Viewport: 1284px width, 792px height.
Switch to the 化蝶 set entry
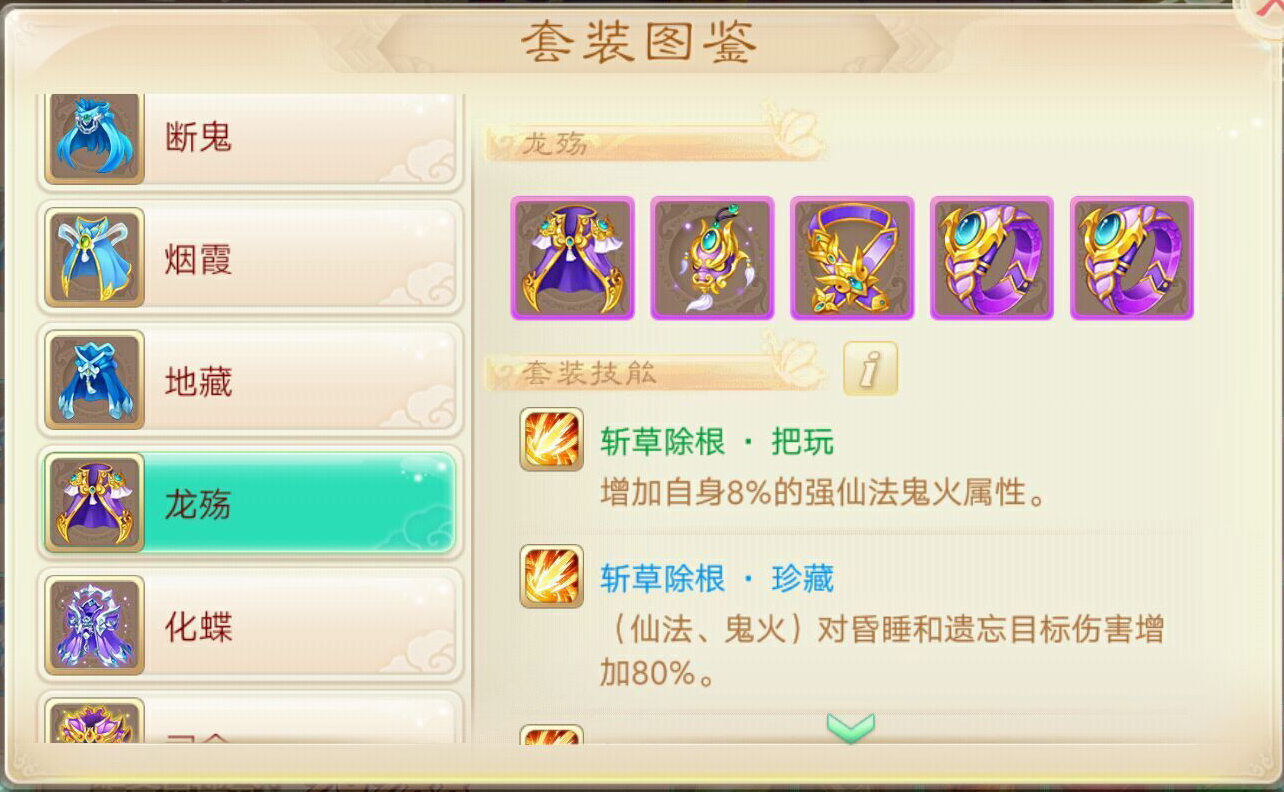pyautogui.click(x=250, y=626)
